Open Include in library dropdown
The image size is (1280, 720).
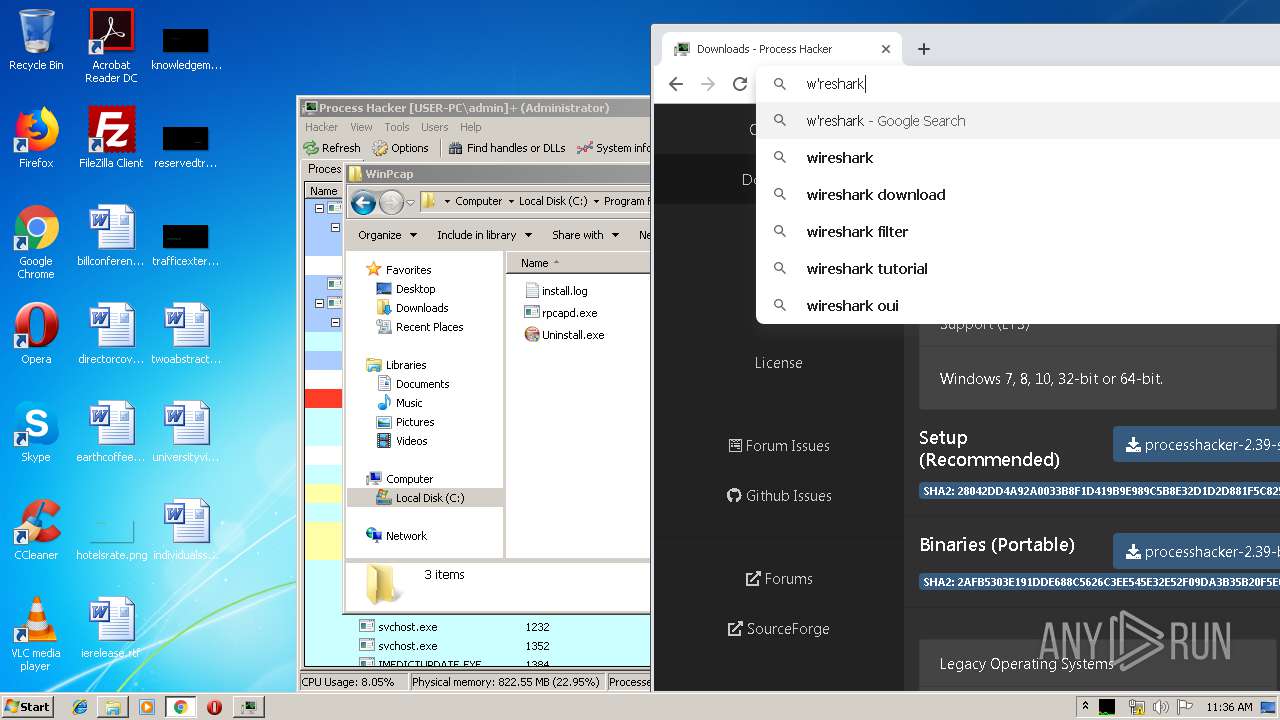click(x=483, y=235)
